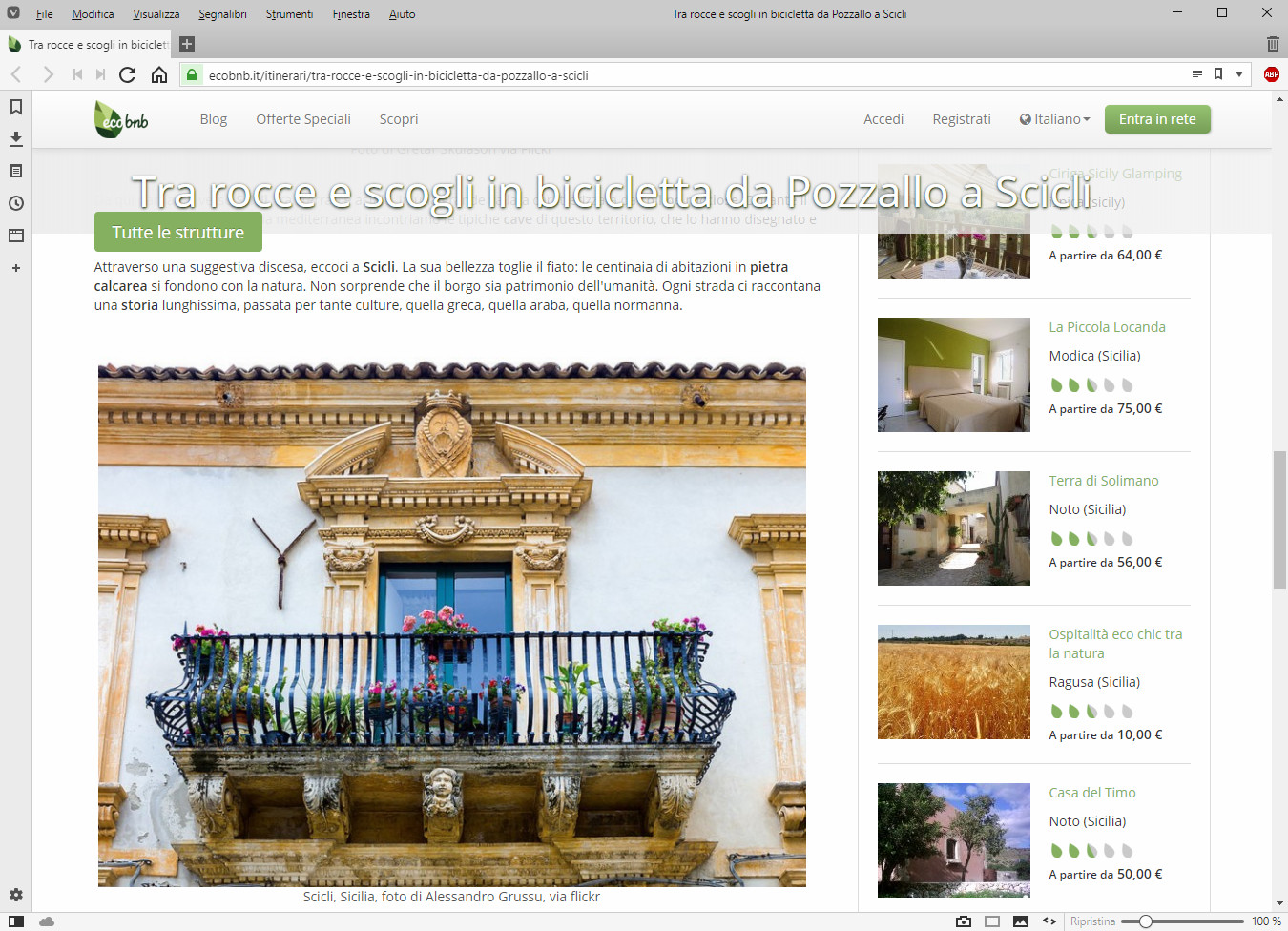Screen dimensions: 1288x931
Task: Open the Aiuto menu
Action: coord(402,14)
